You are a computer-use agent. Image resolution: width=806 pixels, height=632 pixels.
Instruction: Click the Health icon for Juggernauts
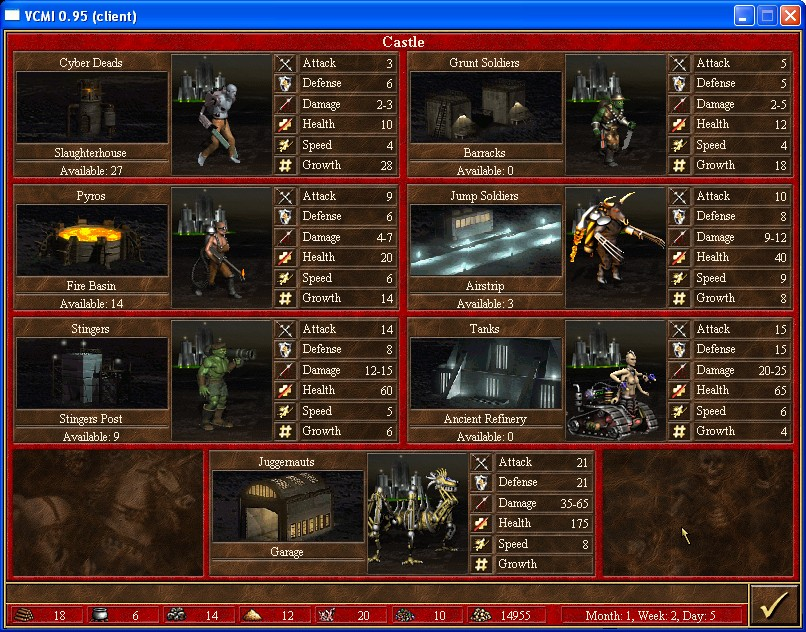coord(481,523)
